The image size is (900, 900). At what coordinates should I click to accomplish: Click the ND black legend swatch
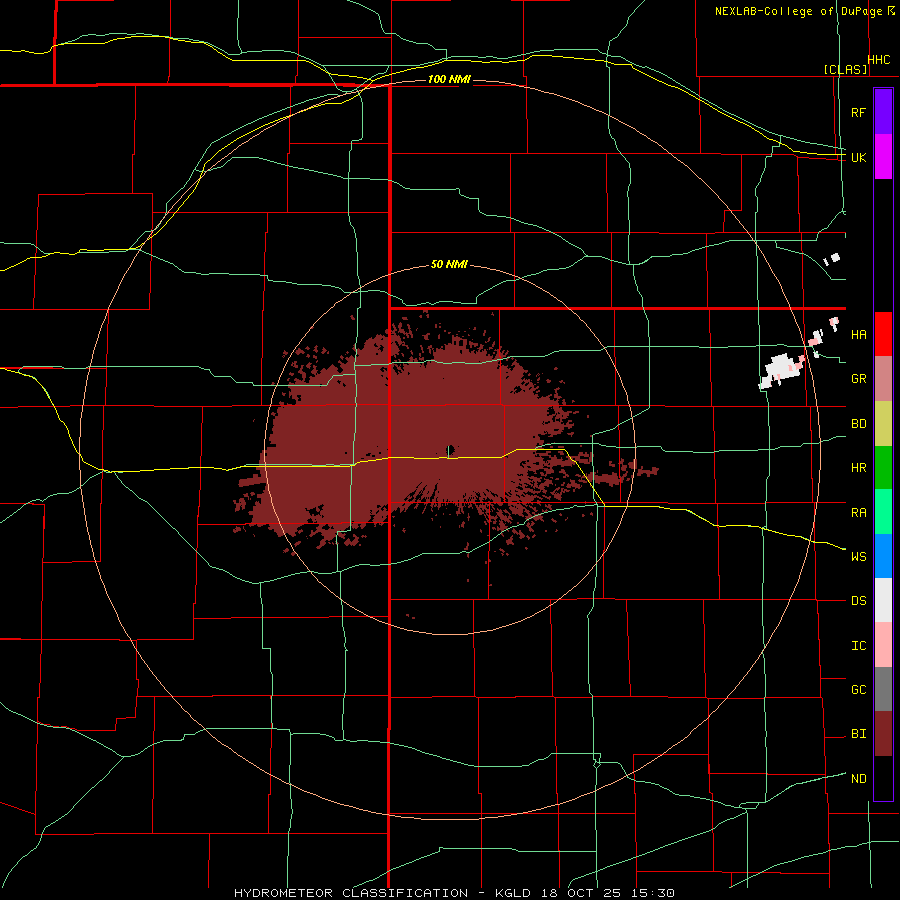(x=883, y=778)
